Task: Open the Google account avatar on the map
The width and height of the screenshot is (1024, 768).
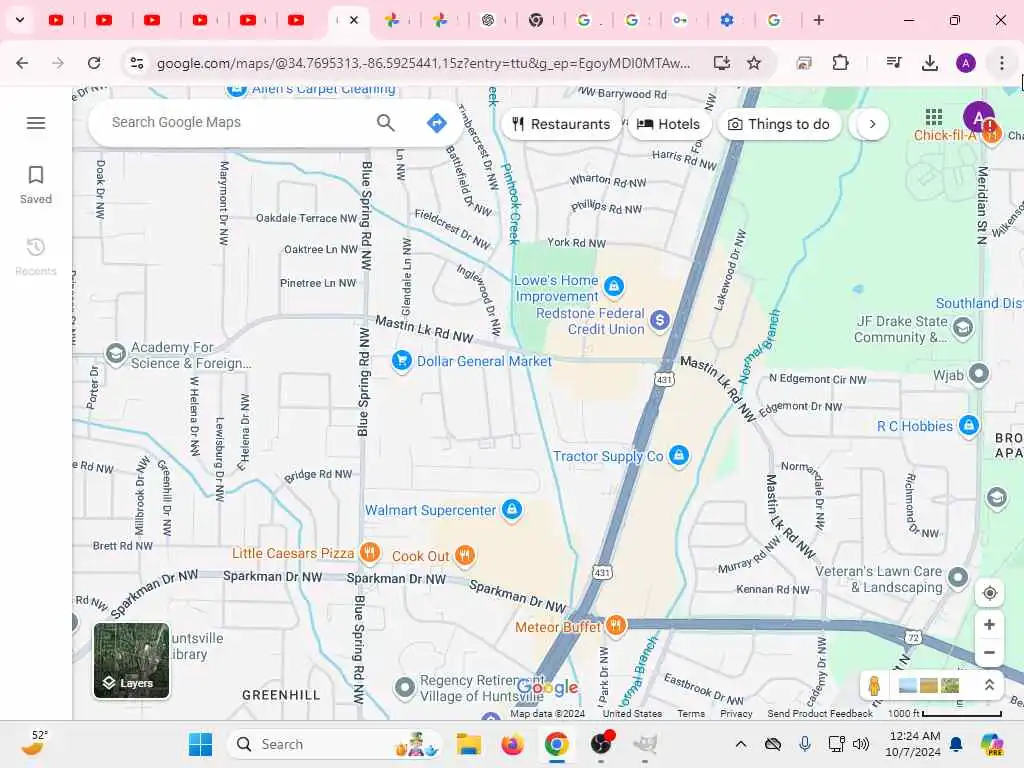Action: [x=978, y=118]
